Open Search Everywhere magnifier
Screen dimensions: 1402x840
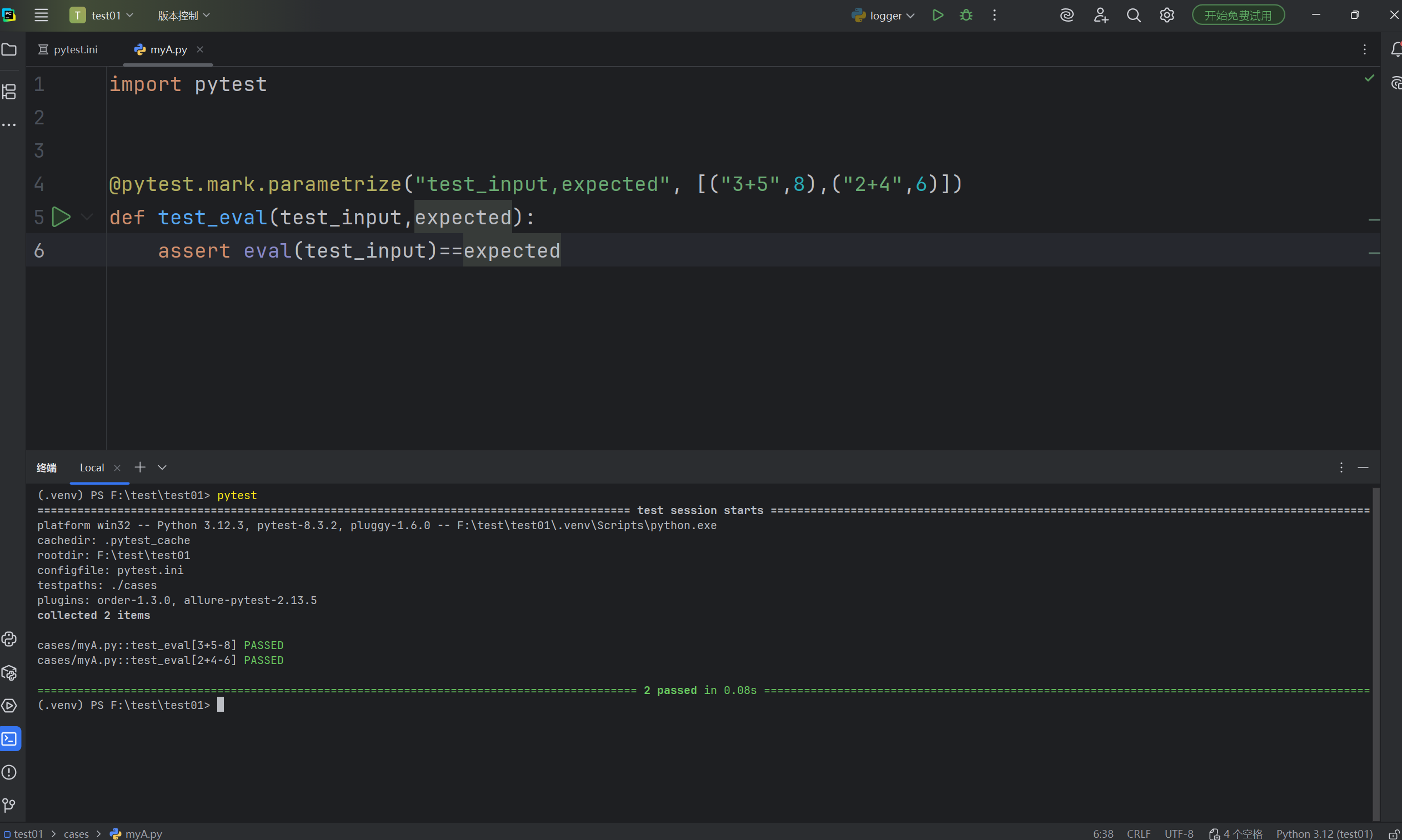pos(1134,16)
